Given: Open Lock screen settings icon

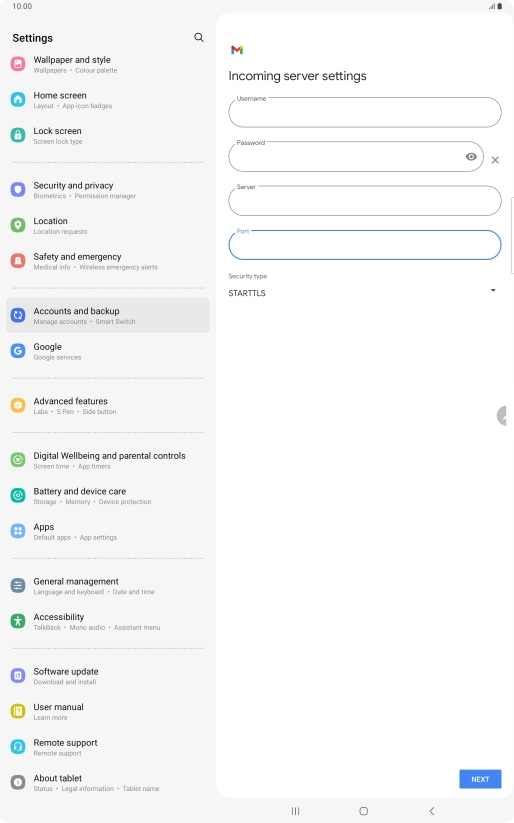Looking at the screenshot, I should (18, 135).
